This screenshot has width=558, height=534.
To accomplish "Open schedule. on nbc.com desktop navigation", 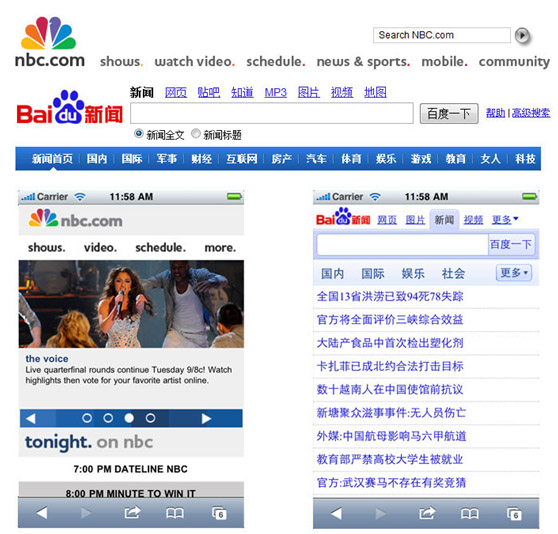I will tap(276, 62).
